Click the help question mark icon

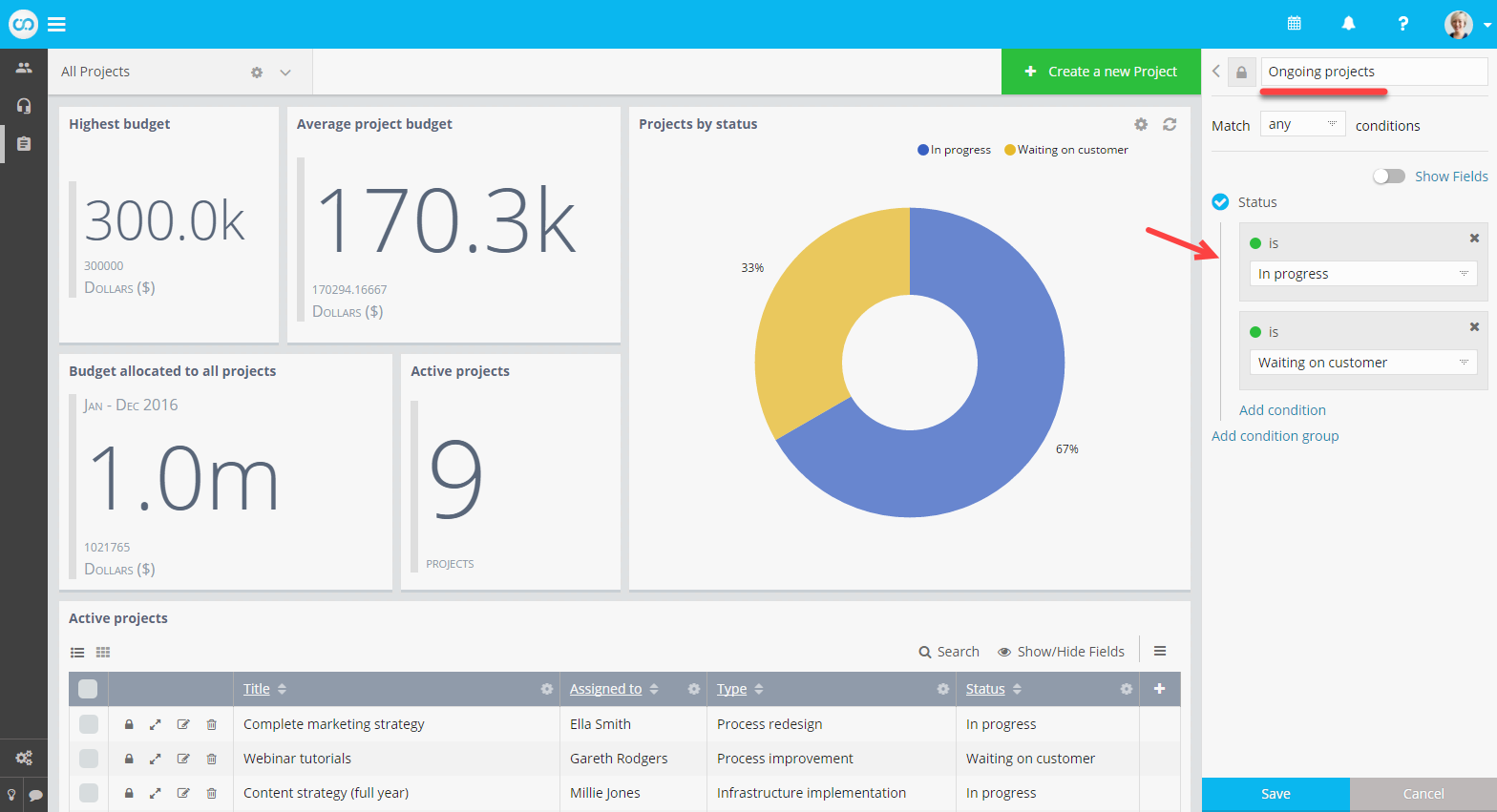coord(1402,24)
